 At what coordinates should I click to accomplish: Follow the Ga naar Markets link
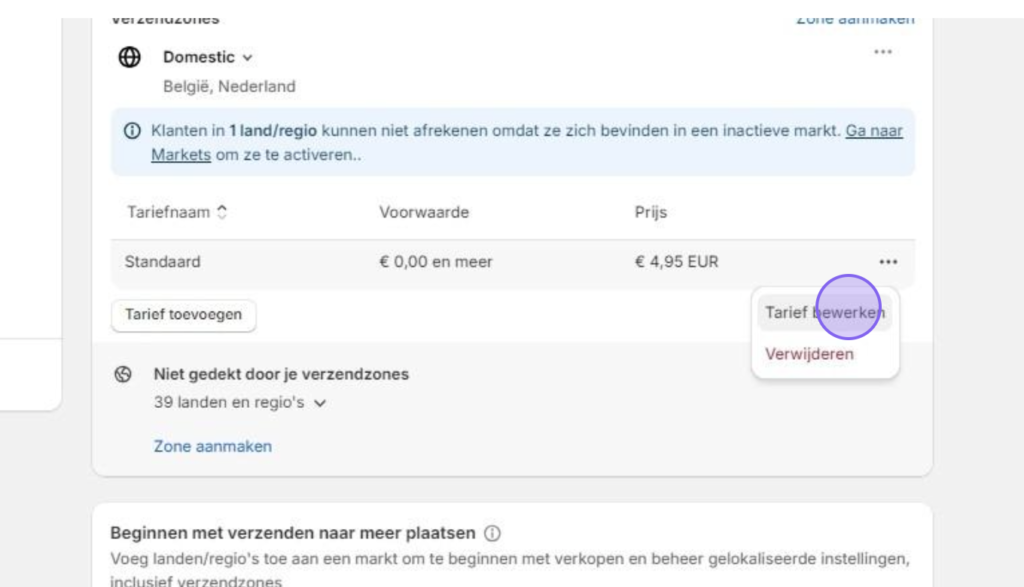point(874,131)
